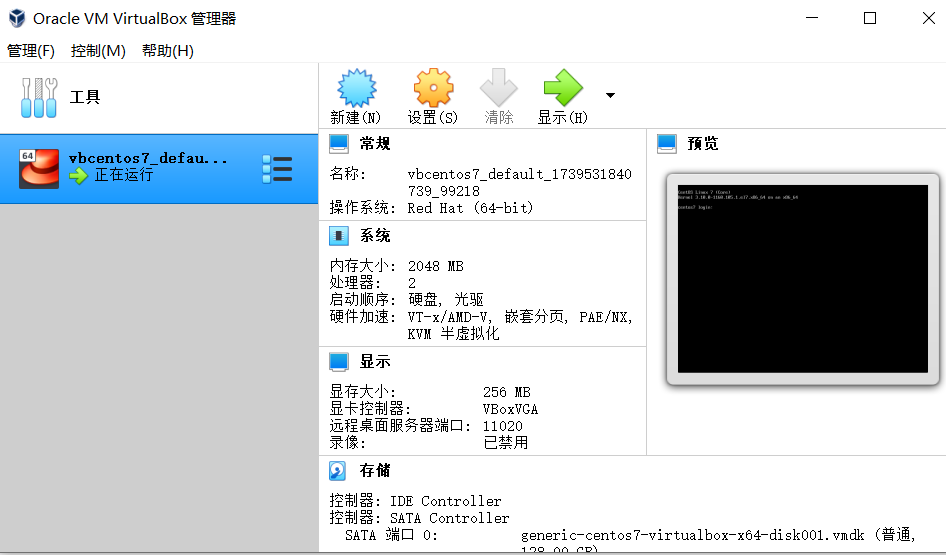This screenshot has width=946, height=555.
Task: Click the IDE Controller row
Action: click(415, 501)
